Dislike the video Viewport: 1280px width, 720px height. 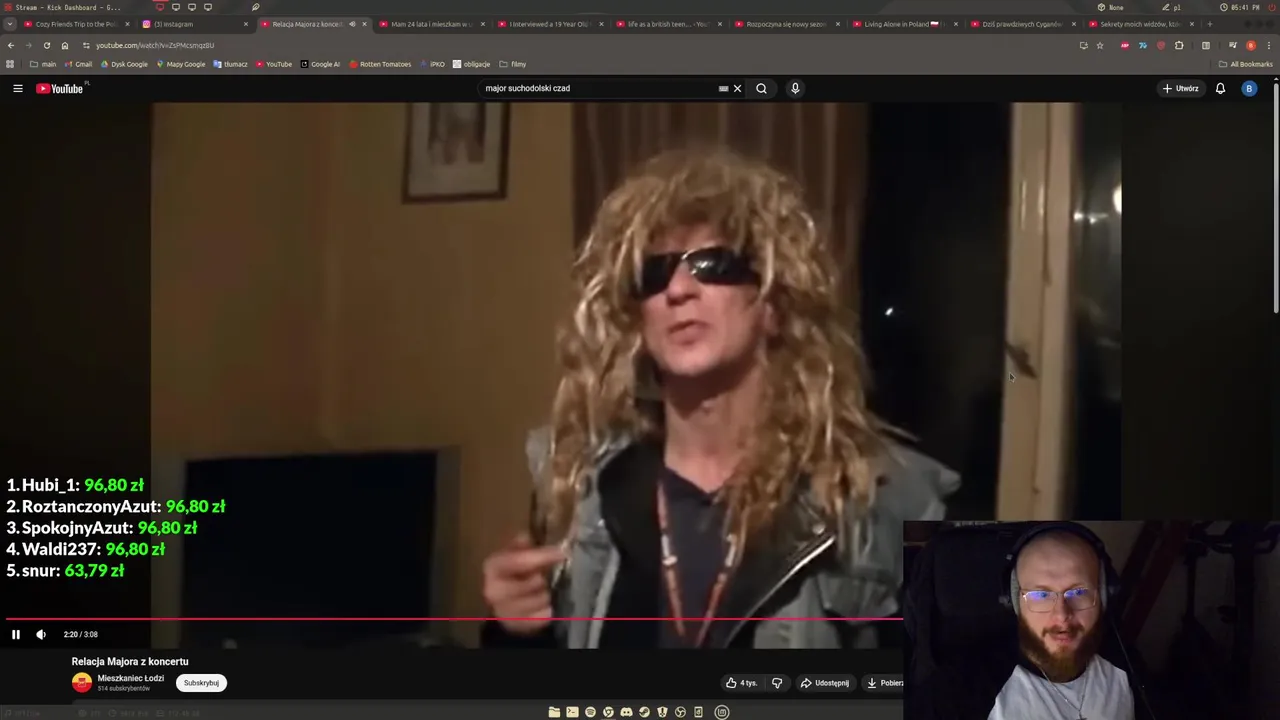point(777,683)
